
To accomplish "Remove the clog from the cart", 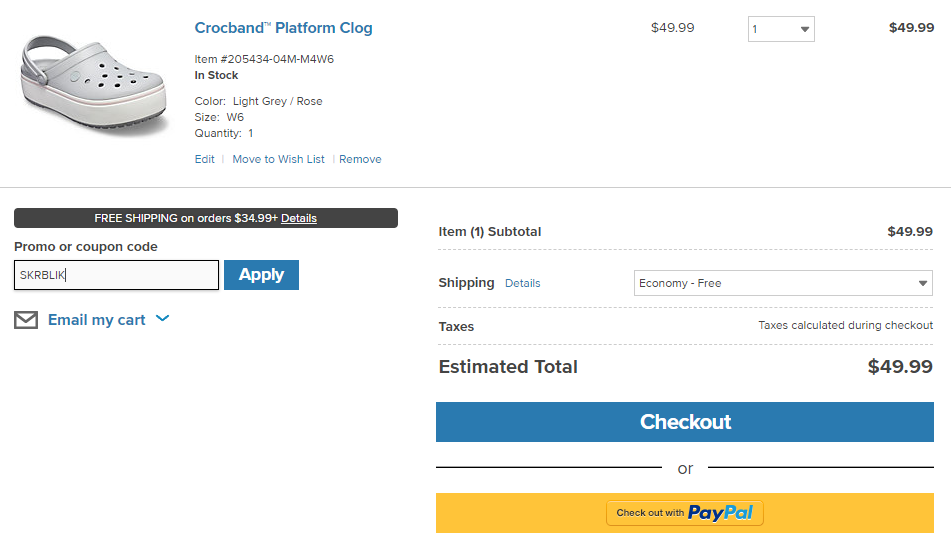I will (360, 159).
